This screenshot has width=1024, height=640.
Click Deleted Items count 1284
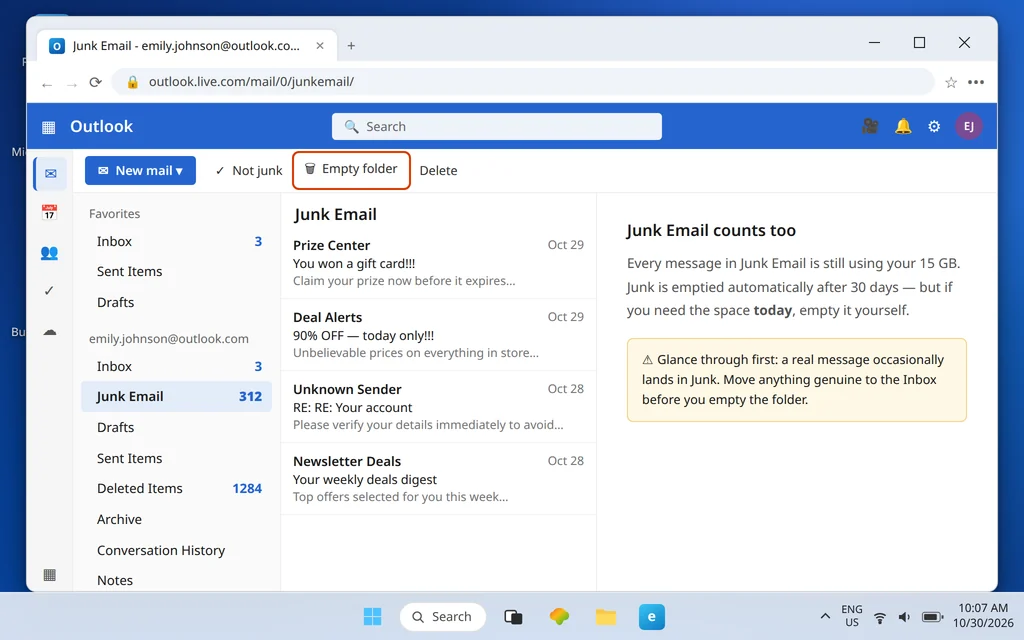pyautogui.click(x=247, y=488)
